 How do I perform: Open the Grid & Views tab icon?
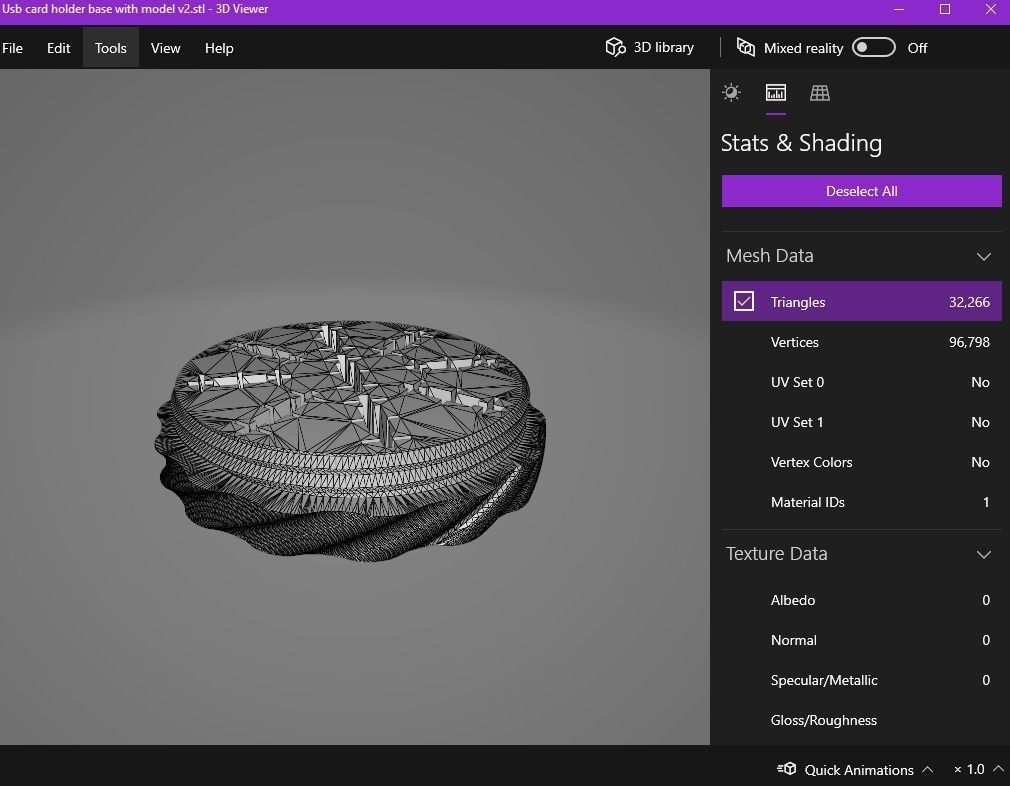(820, 93)
